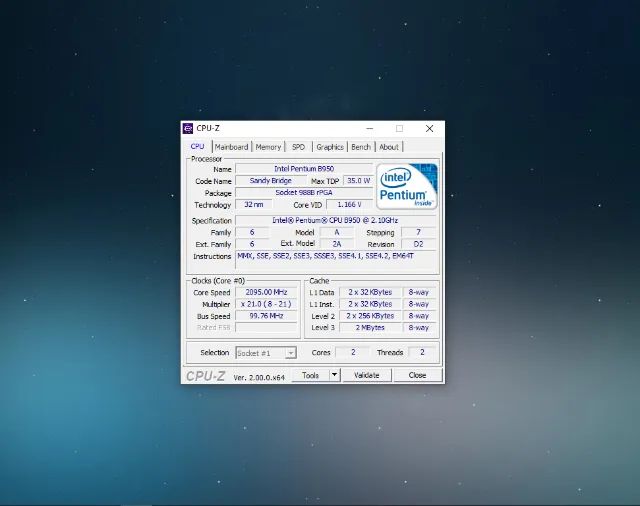Image resolution: width=640 pixels, height=506 pixels.
Task: Minimize the CPU-Z window
Action: [370, 129]
